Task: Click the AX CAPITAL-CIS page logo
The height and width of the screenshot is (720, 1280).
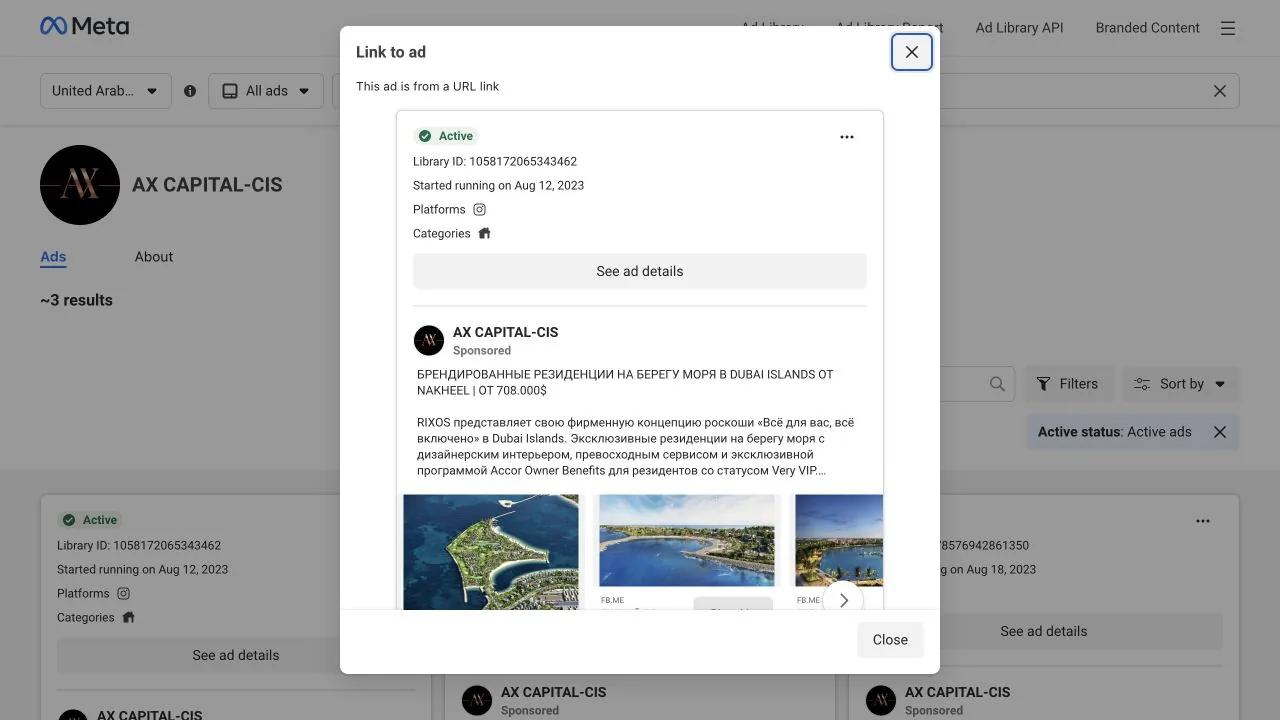Action: tap(80, 185)
